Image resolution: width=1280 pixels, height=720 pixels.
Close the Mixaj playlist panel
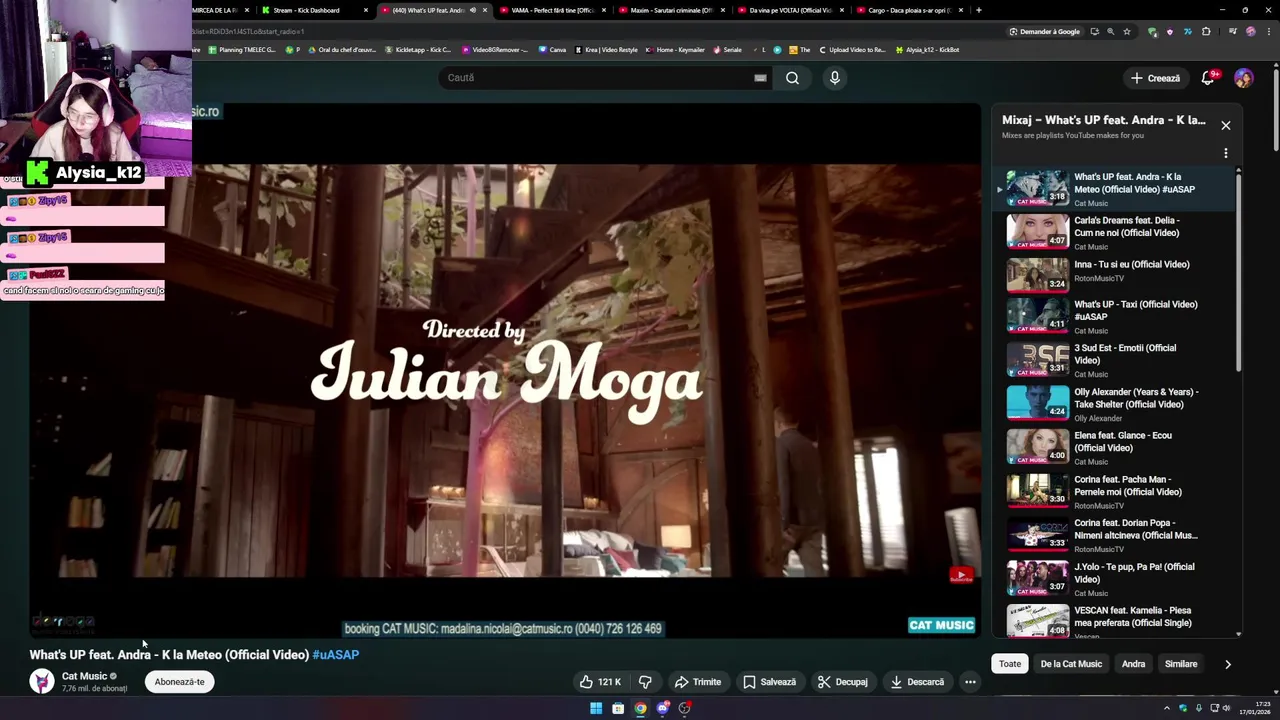(x=1226, y=125)
